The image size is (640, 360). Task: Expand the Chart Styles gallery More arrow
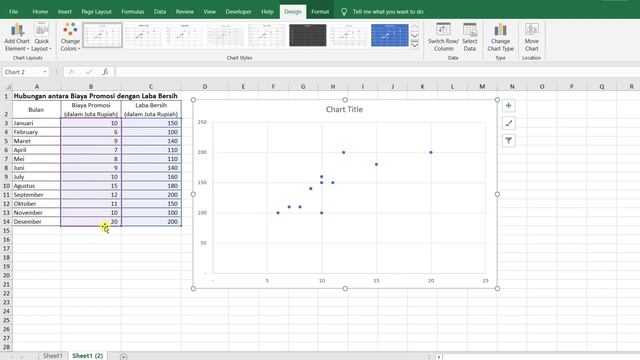click(415, 44)
